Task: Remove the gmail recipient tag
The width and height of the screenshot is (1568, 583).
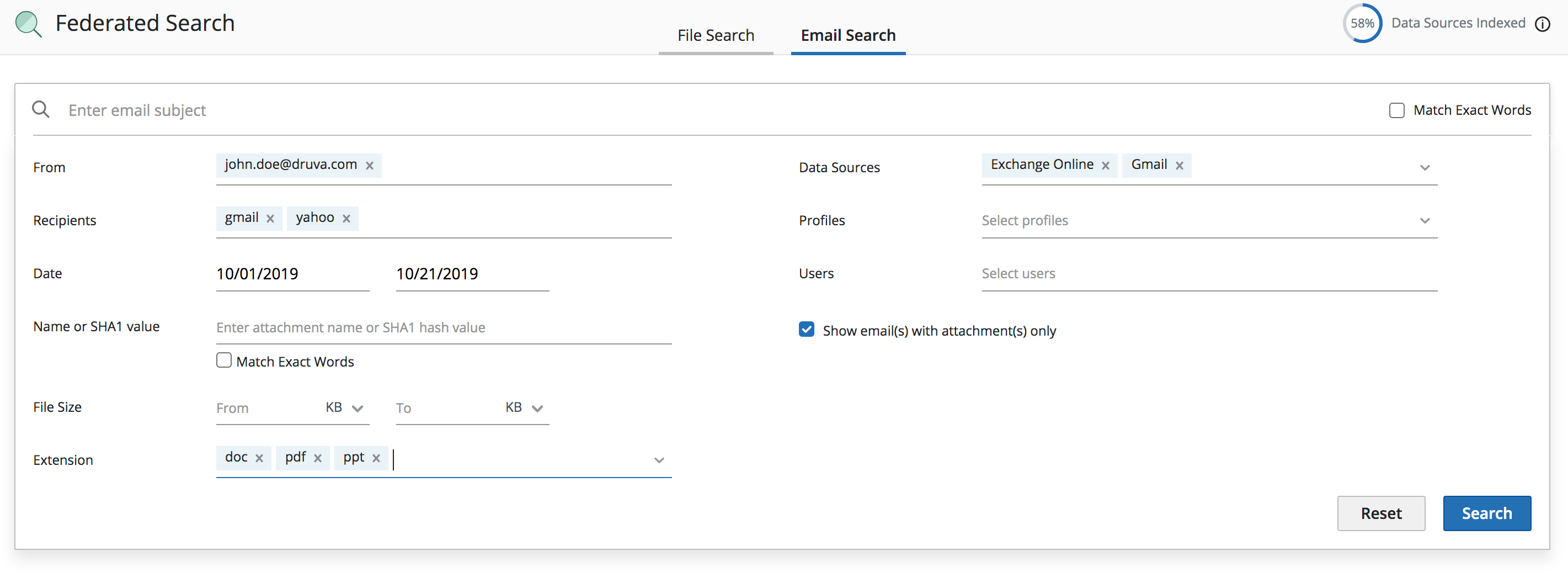Action: click(x=270, y=219)
